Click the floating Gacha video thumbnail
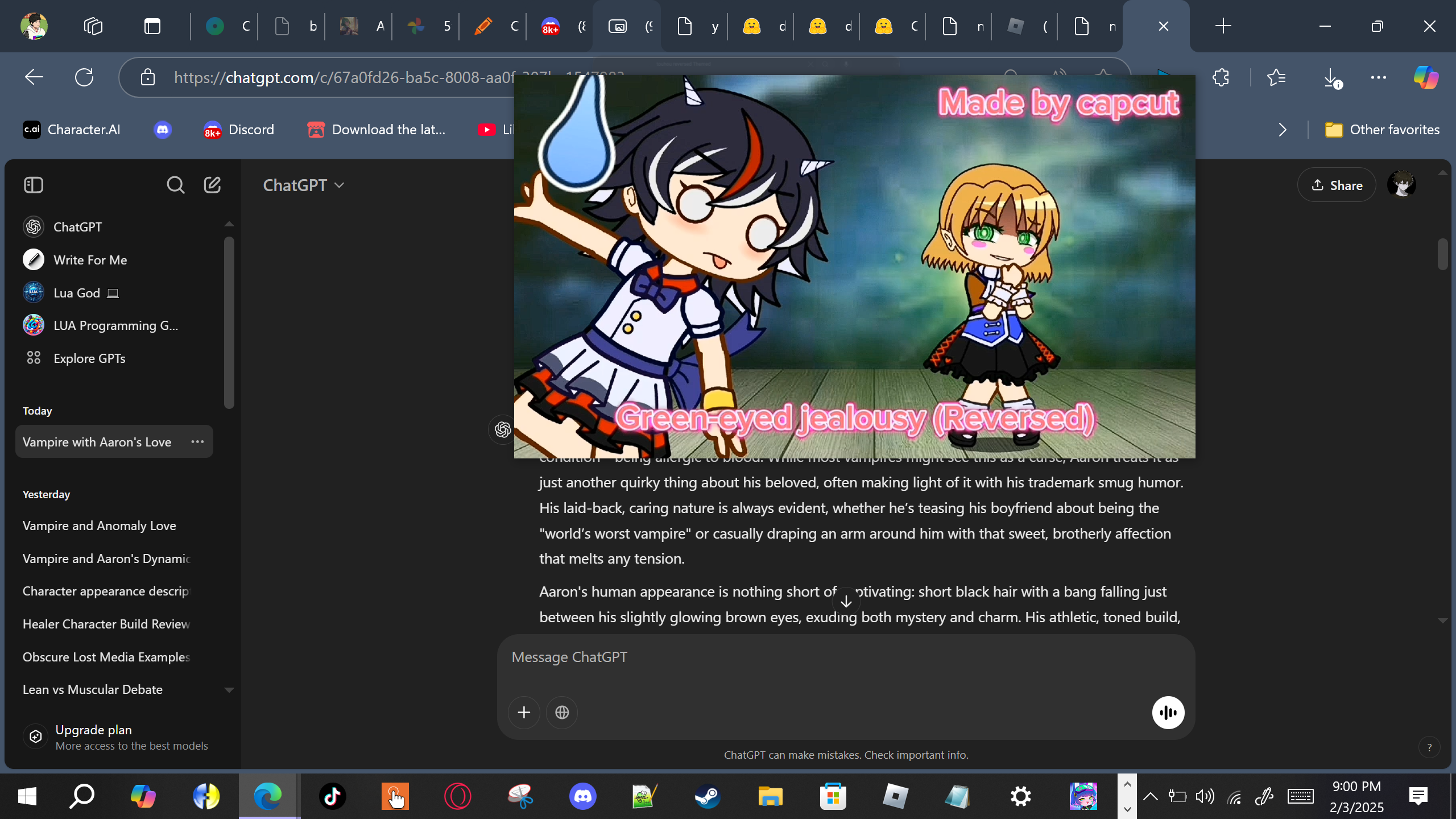Image resolution: width=1456 pixels, height=819 pixels. click(854, 266)
